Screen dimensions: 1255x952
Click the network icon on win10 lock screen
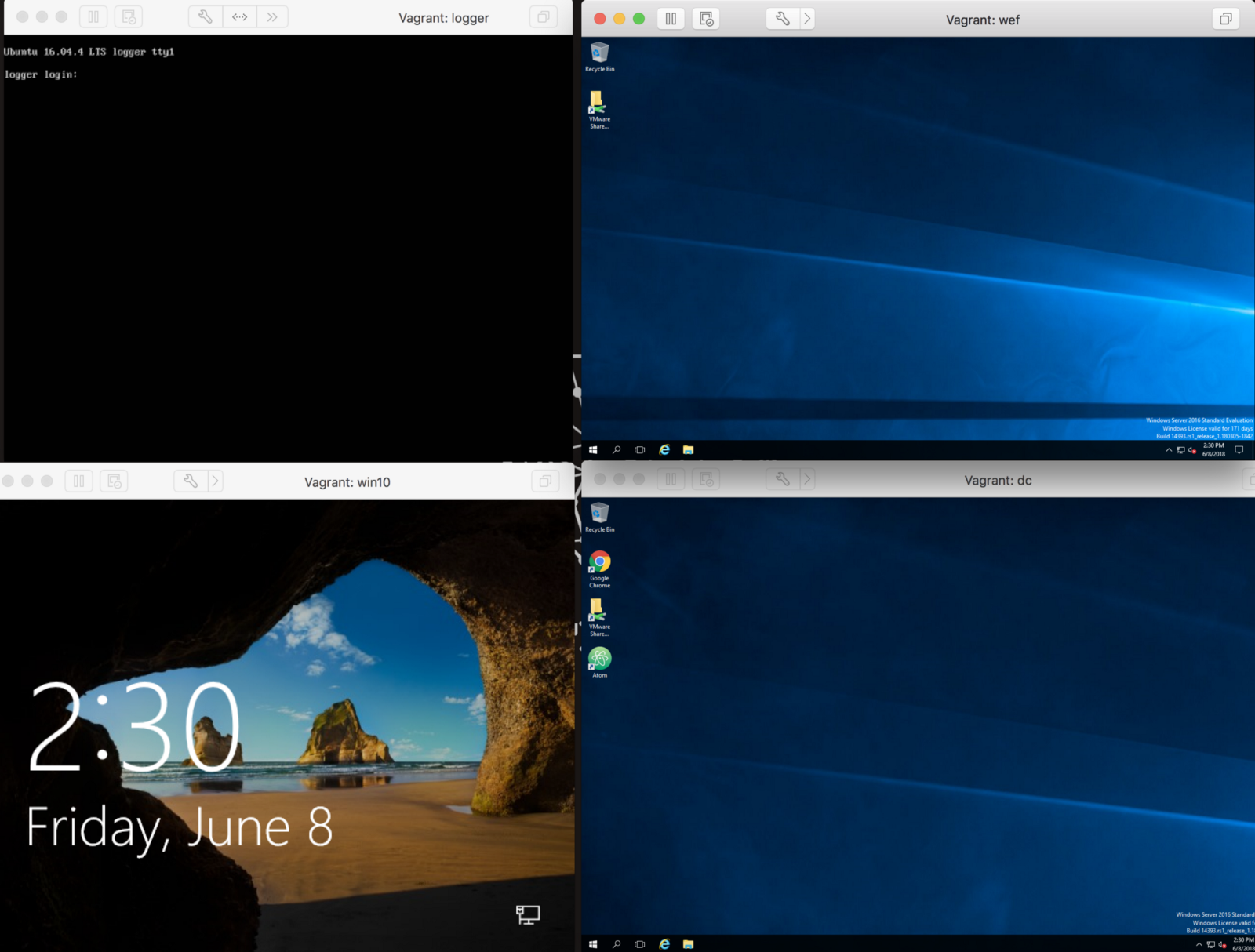pyautogui.click(x=528, y=914)
